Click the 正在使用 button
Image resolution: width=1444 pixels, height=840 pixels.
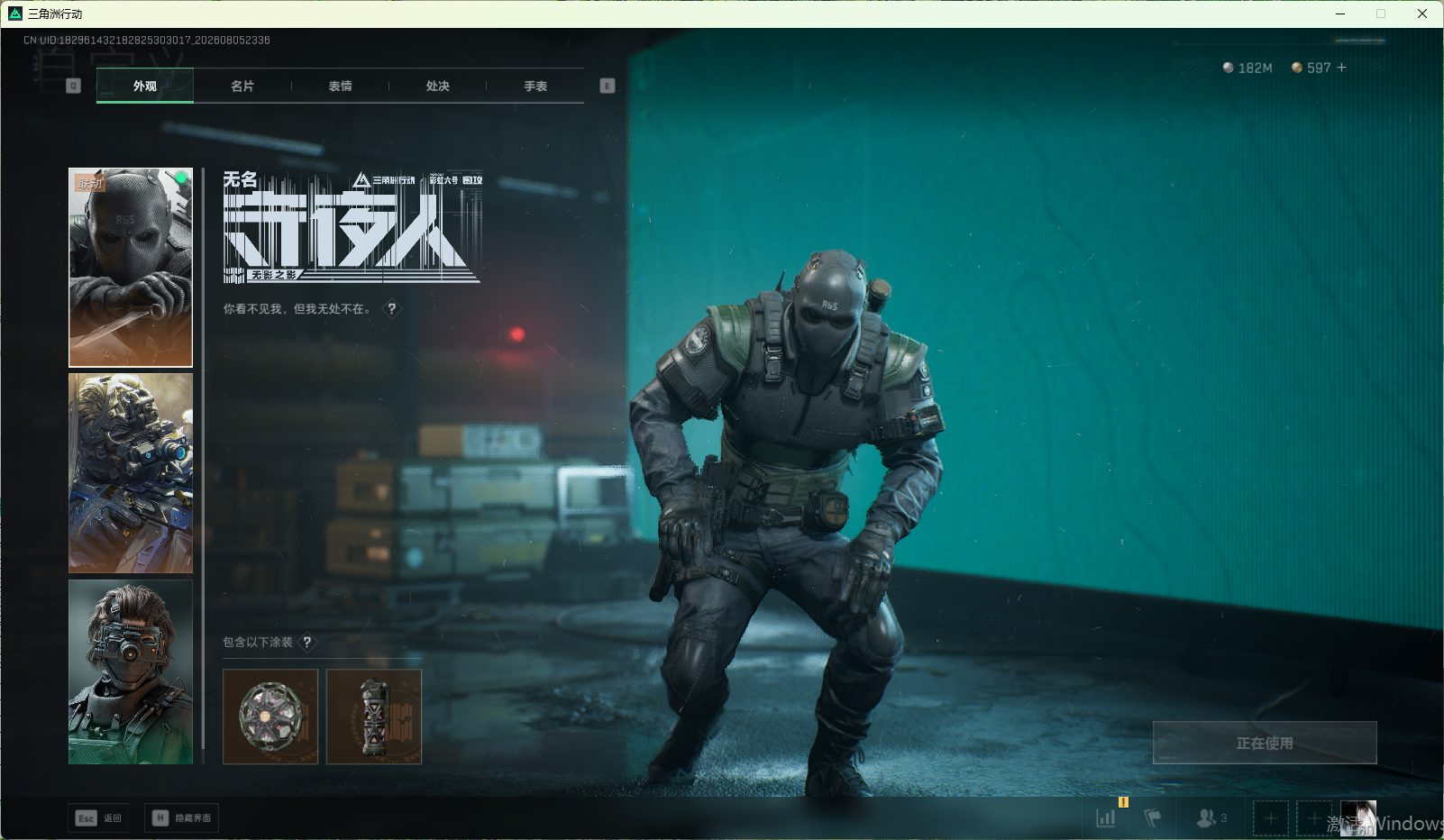[x=1265, y=743]
